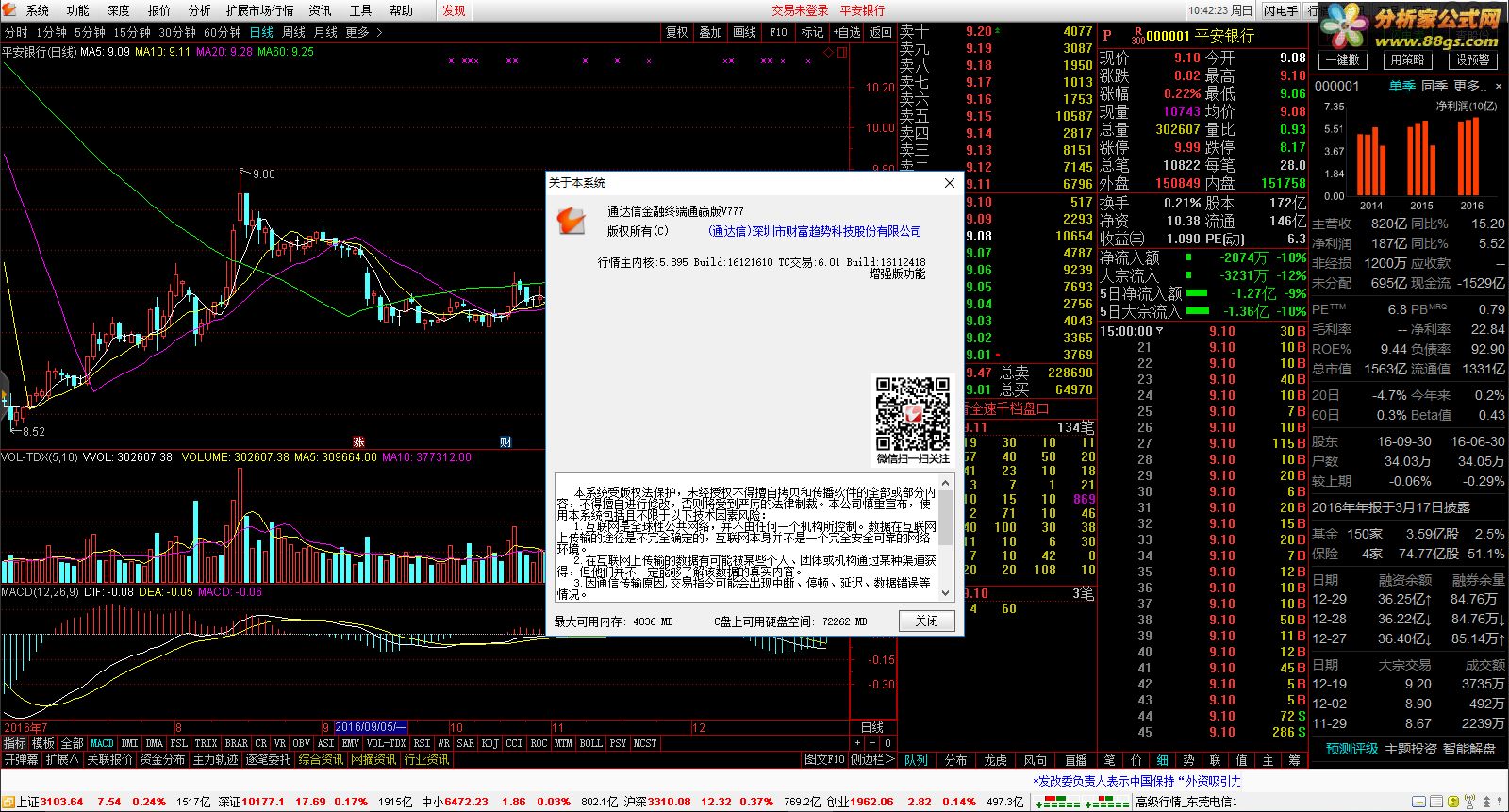Open the F10 company info
Screen dimensions: 1509x812
pos(778,32)
